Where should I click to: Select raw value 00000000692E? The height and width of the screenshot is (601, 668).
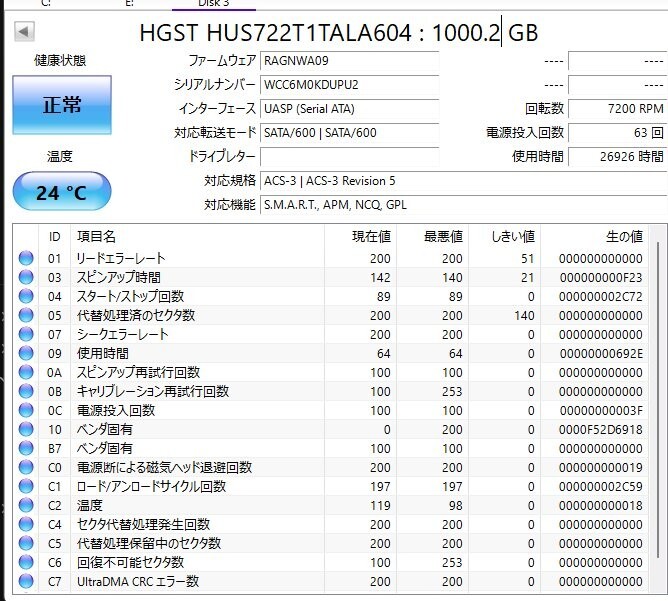coord(601,353)
